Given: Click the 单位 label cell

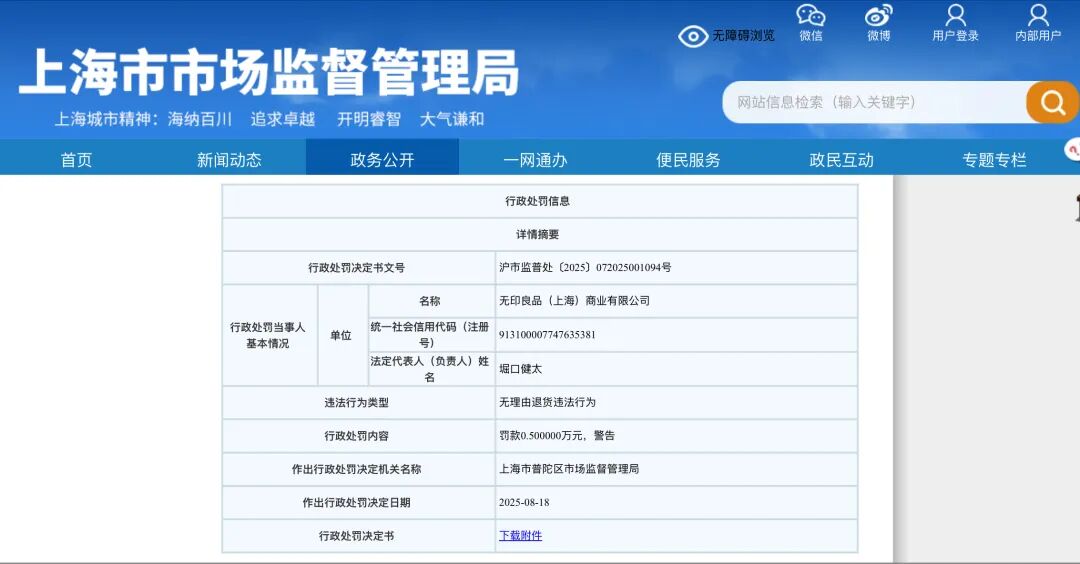Looking at the screenshot, I should 342,335.
